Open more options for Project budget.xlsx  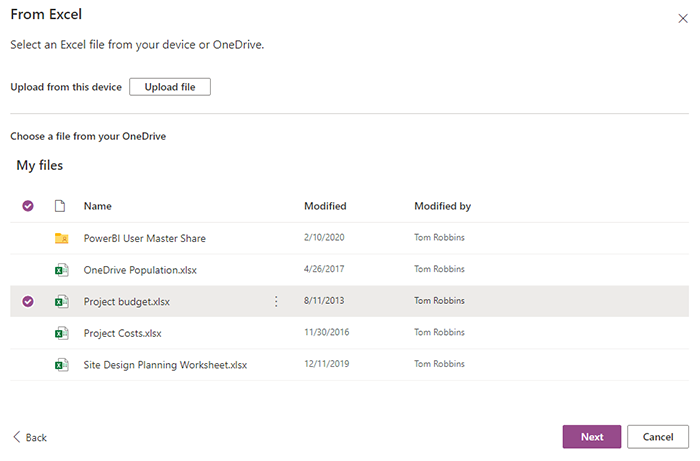tap(276, 302)
